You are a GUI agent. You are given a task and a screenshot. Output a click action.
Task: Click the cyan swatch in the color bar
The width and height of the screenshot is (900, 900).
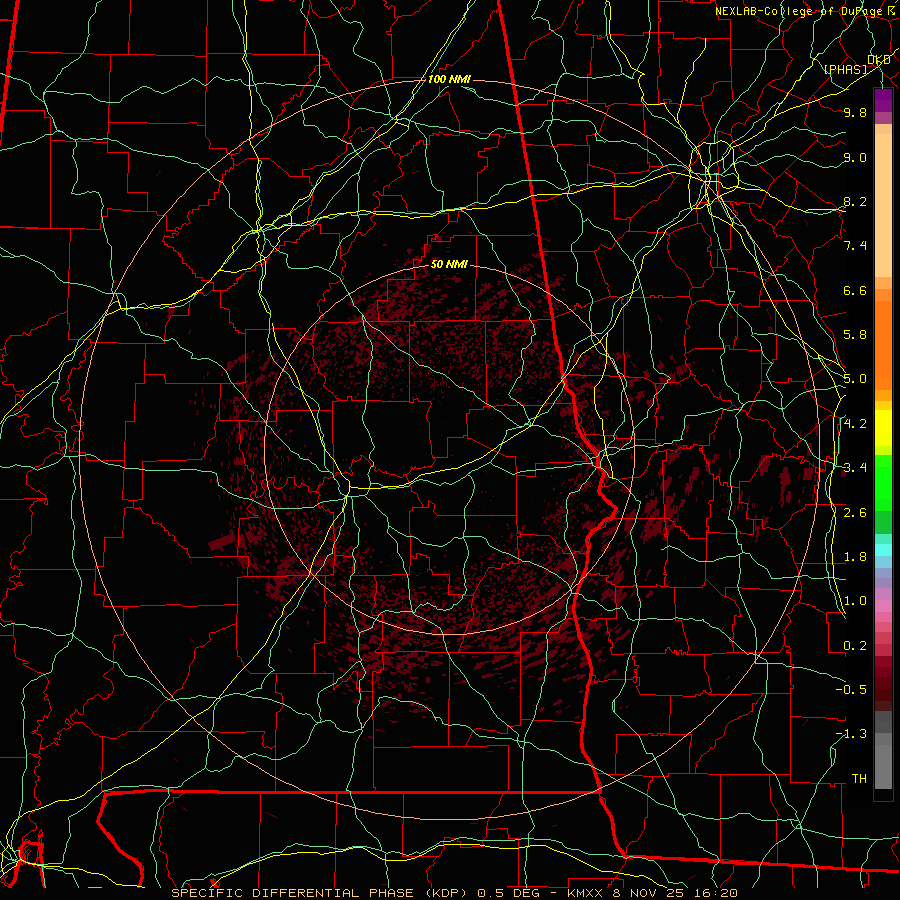(883, 550)
